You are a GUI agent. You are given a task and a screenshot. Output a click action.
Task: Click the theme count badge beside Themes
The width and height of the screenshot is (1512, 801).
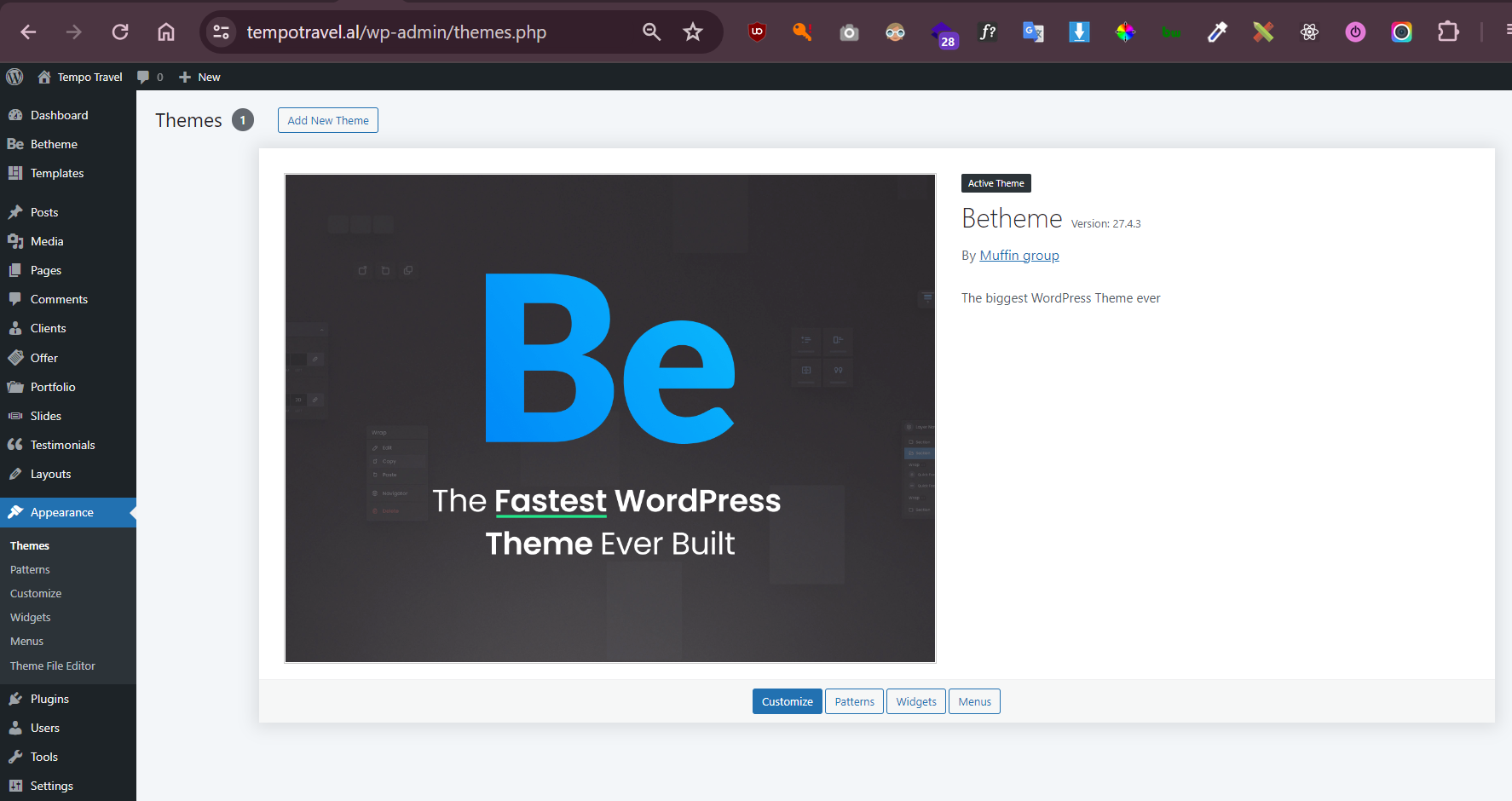243,120
